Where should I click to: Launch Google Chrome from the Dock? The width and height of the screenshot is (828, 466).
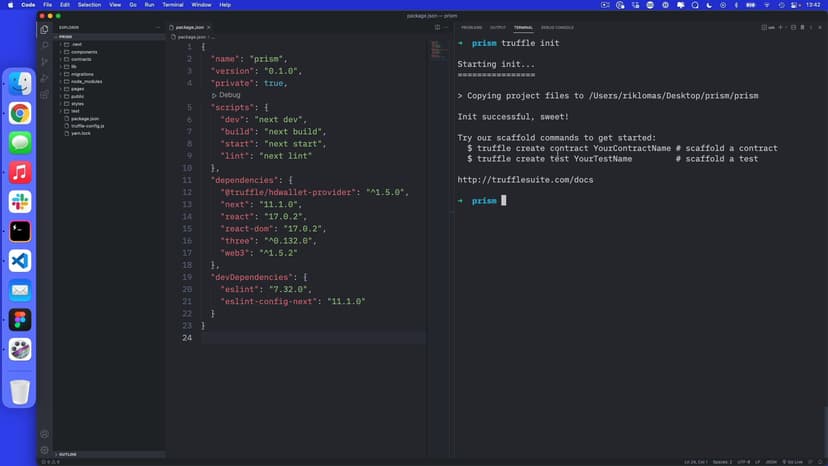point(20,113)
